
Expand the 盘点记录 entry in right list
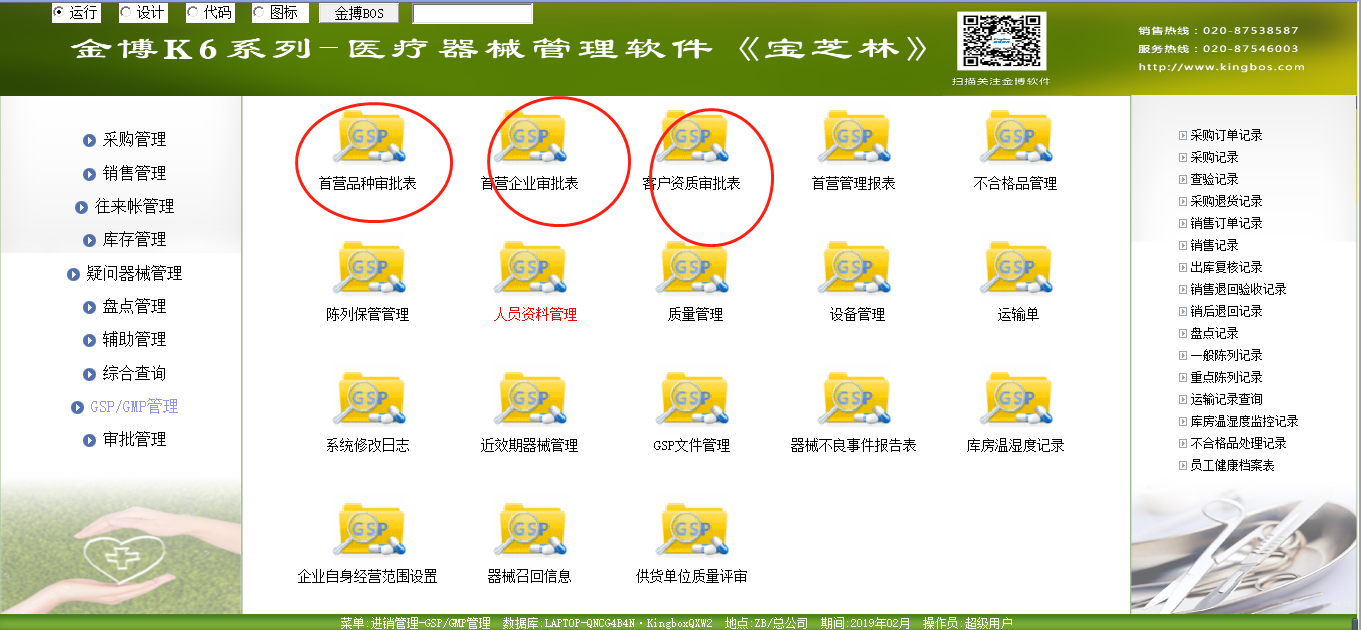point(1183,333)
